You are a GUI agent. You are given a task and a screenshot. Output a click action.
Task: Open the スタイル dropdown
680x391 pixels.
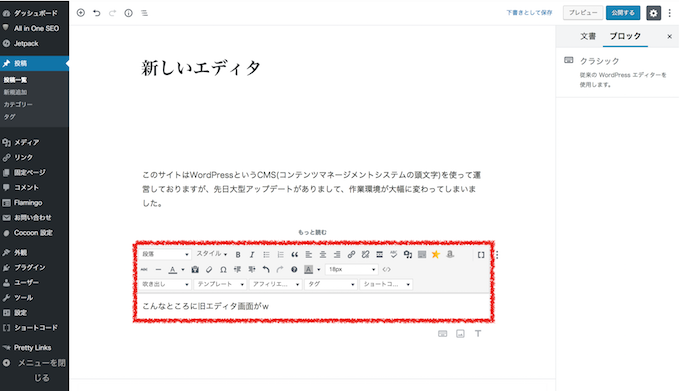pyautogui.click(x=212, y=254)
